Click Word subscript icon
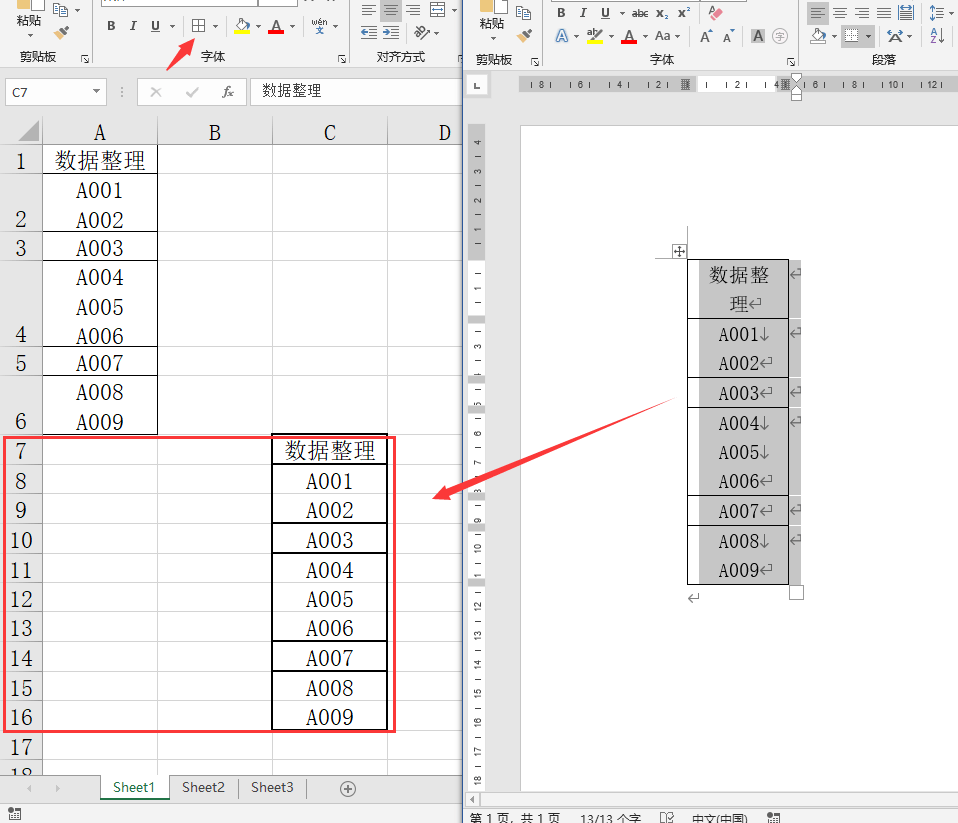The height and width of the screenshot is (823, 958). [x=662, y=13]
